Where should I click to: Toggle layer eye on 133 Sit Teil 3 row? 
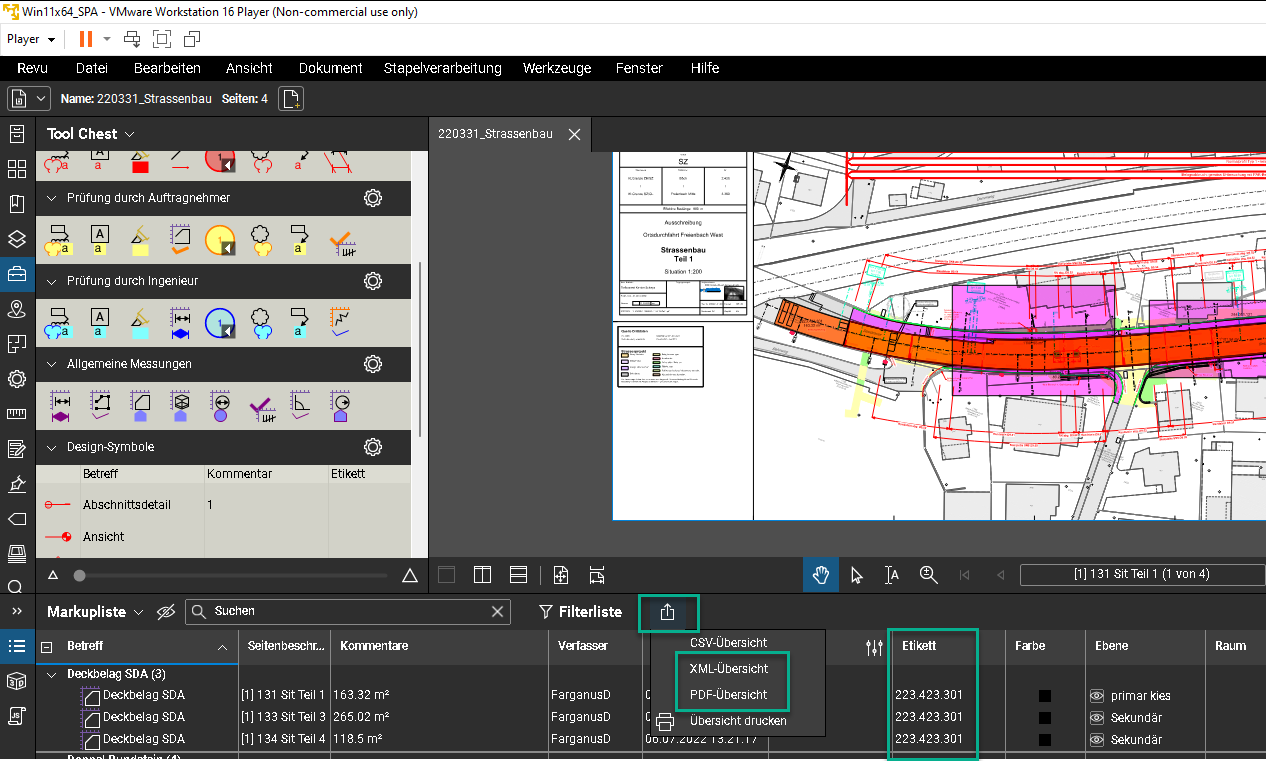click(1097, 718)
